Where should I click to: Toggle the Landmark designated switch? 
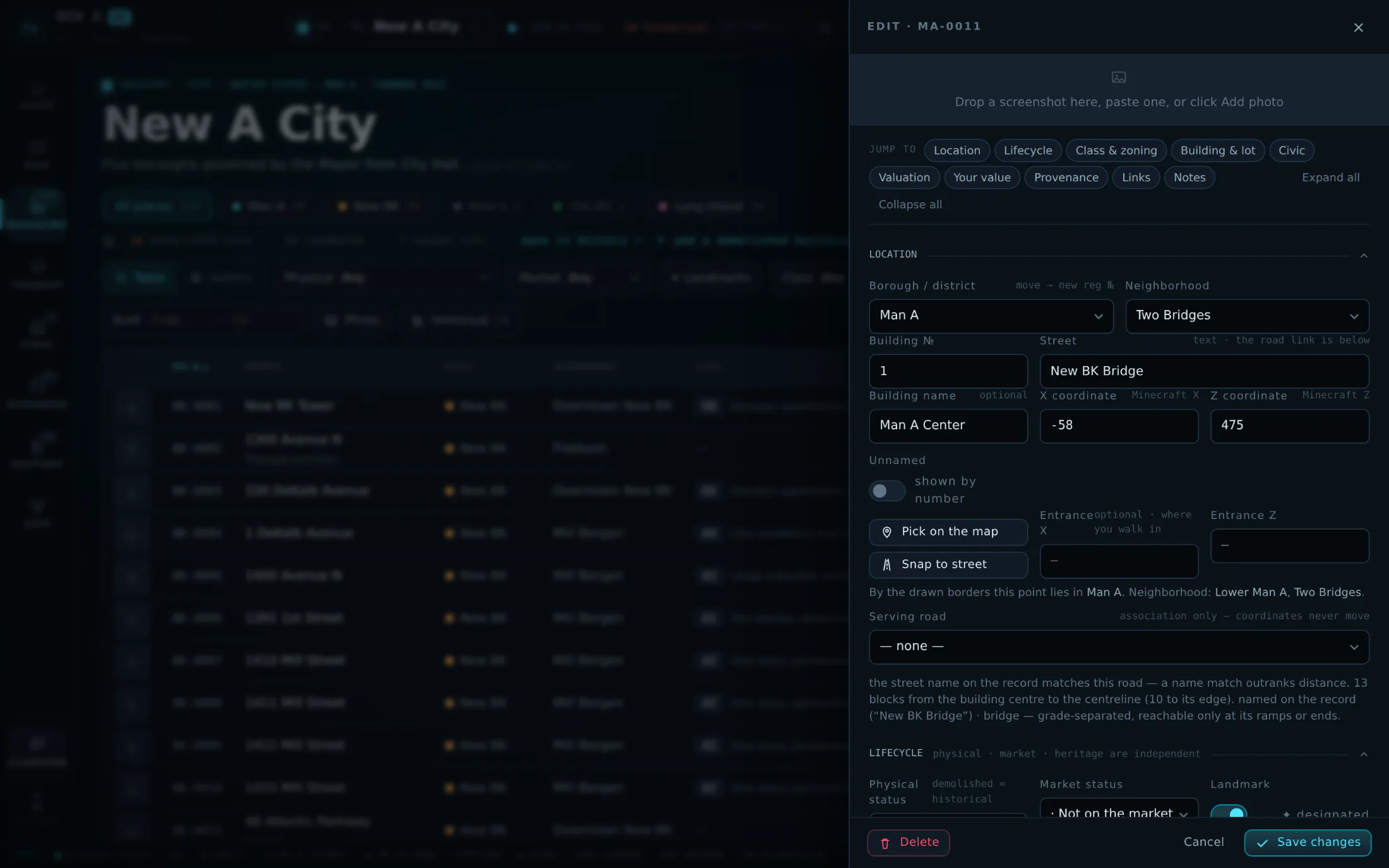tap(1228, 812)
